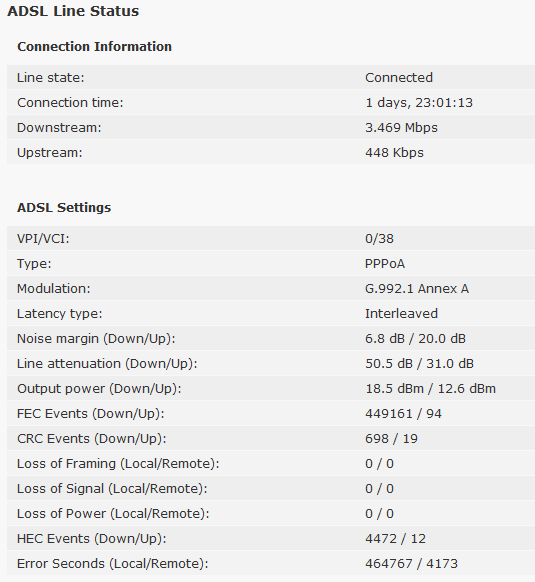
Task: Select the 'Connection time:' label
Action: 70,102
